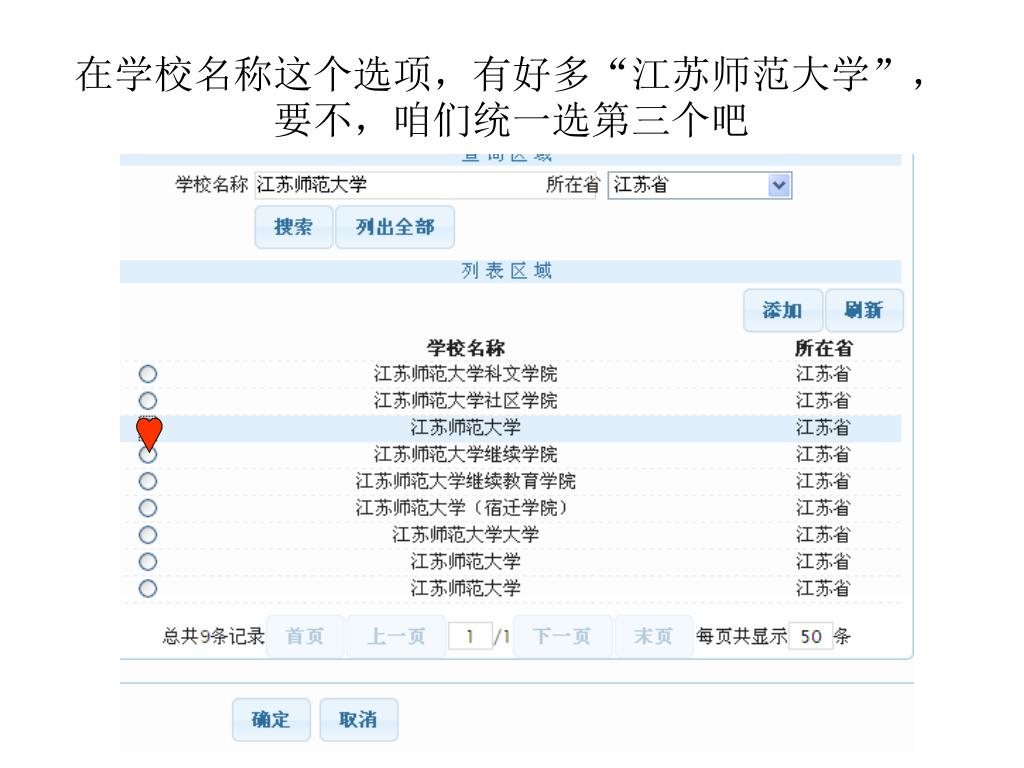
Task: Click the text 江苏师范大学继续教育学院
Action: tap(466, 481)
